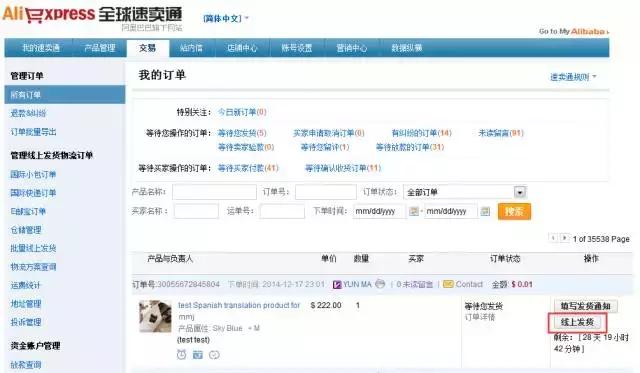Screen dimensions: 640x373
Task: Click the 等待您留评(1) link
Action: tap(325, 147)
